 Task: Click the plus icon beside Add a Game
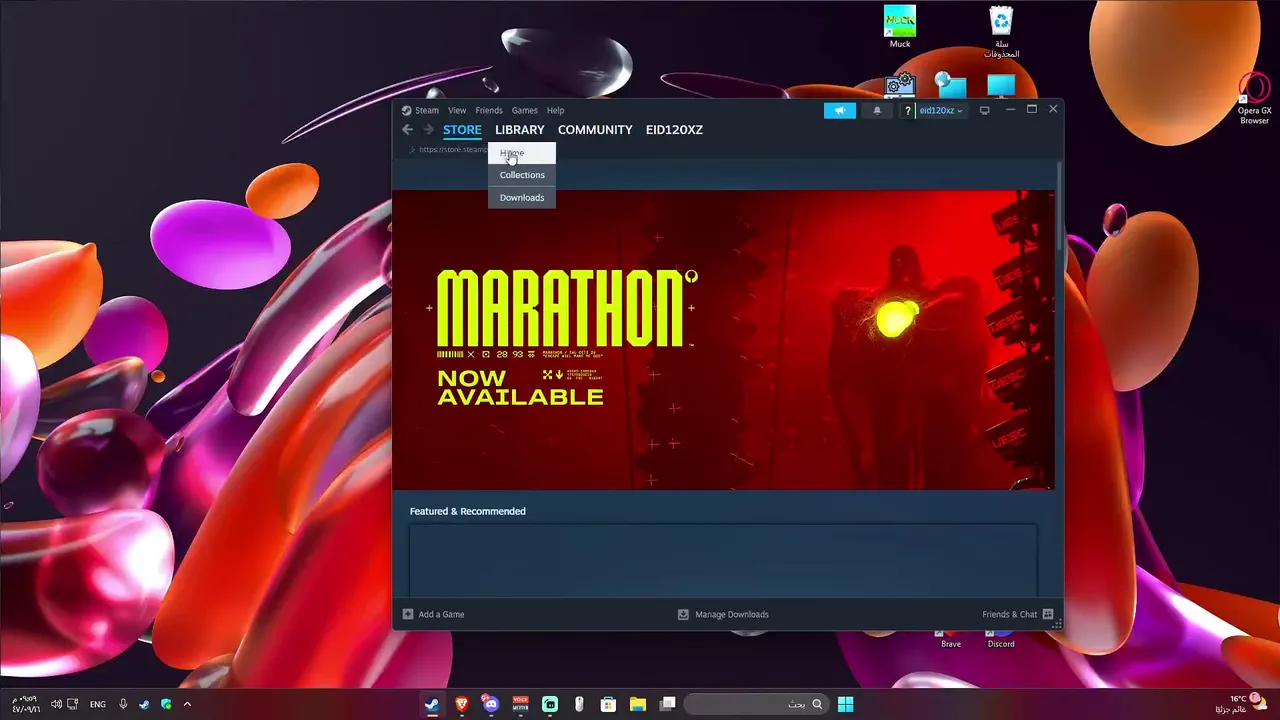click(x=407, y=614)
